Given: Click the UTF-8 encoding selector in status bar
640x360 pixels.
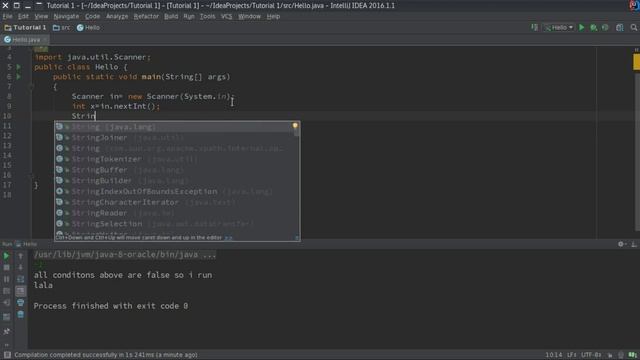Looking at the screenshot, I should pos(591,355).
